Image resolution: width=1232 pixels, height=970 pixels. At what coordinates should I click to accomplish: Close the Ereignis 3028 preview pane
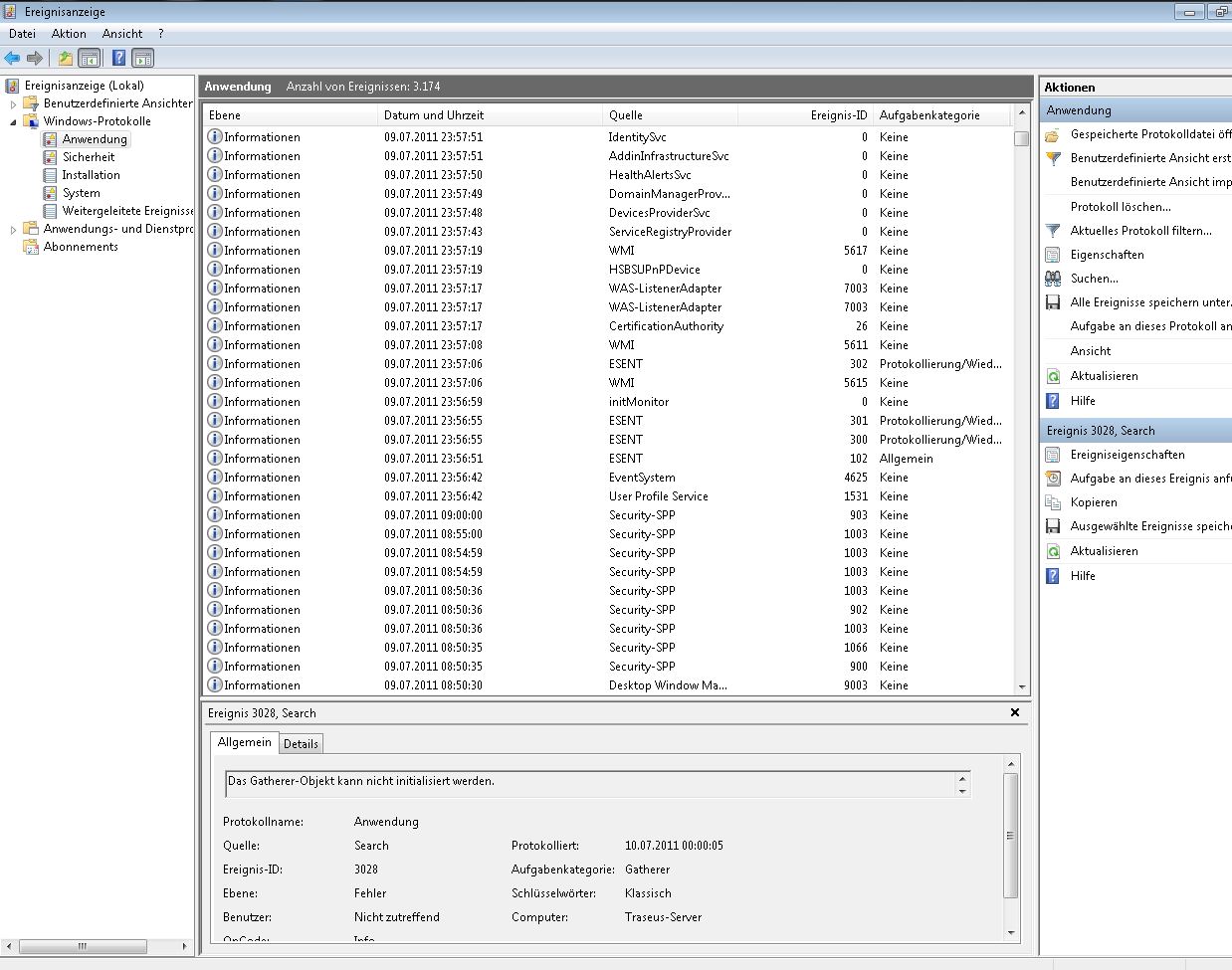click(x=1015, y=712)
